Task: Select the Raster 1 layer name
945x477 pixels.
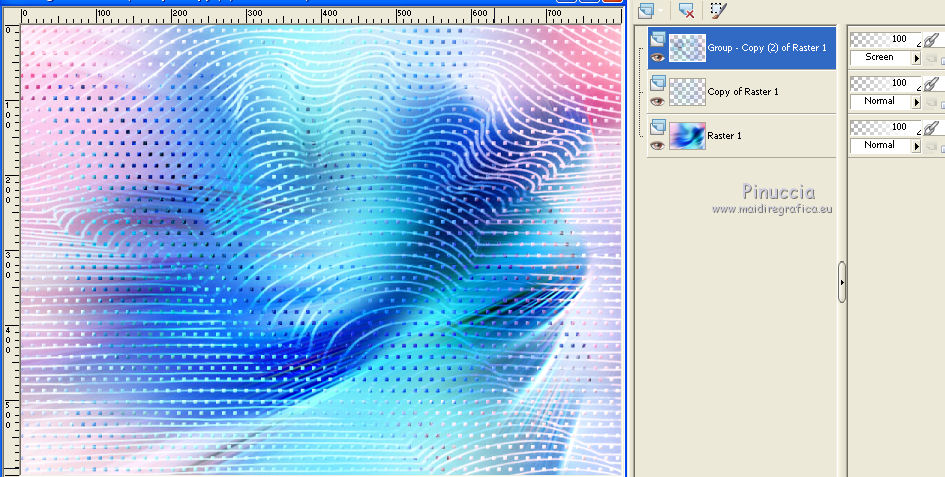Action: pos(724,136)
